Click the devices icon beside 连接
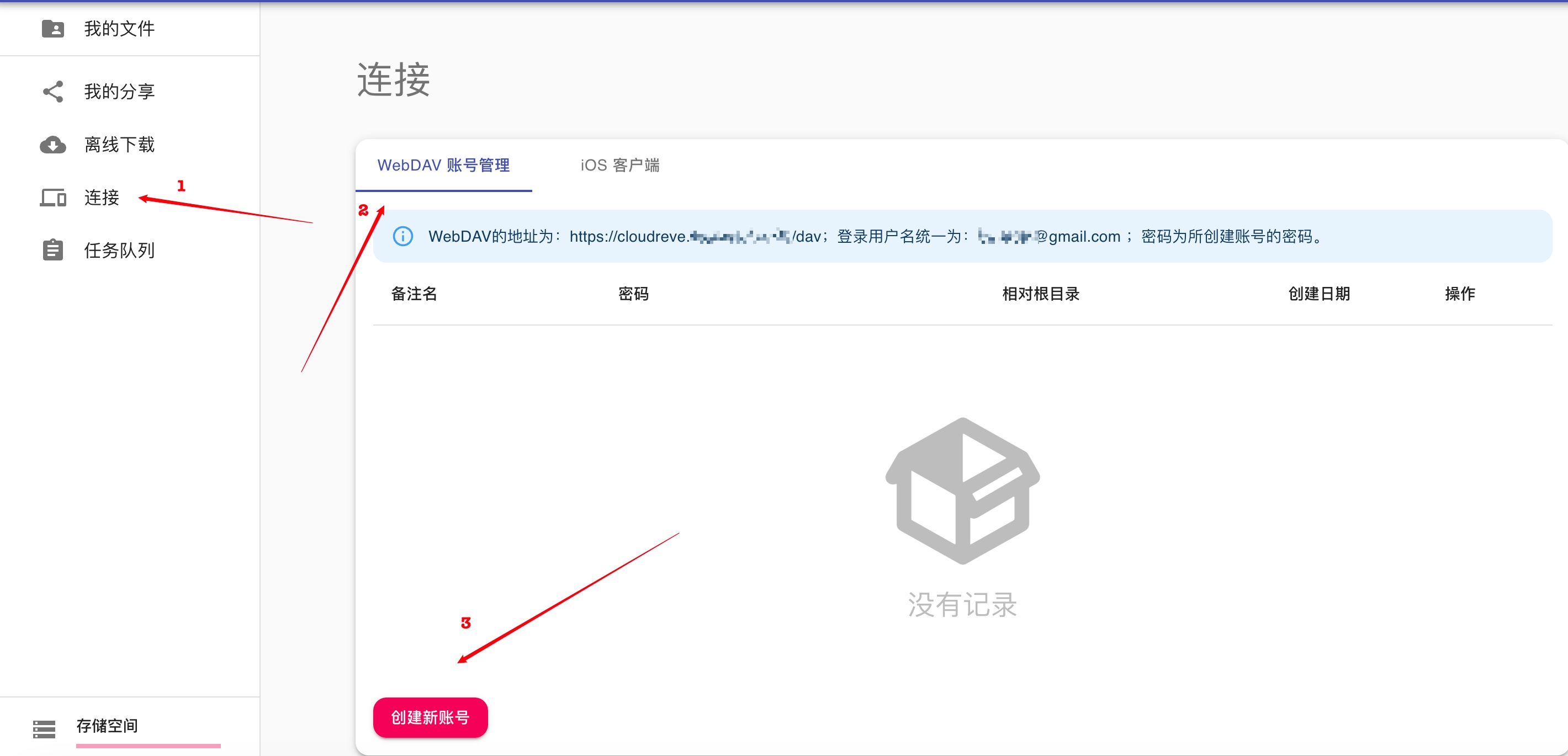 53,198
